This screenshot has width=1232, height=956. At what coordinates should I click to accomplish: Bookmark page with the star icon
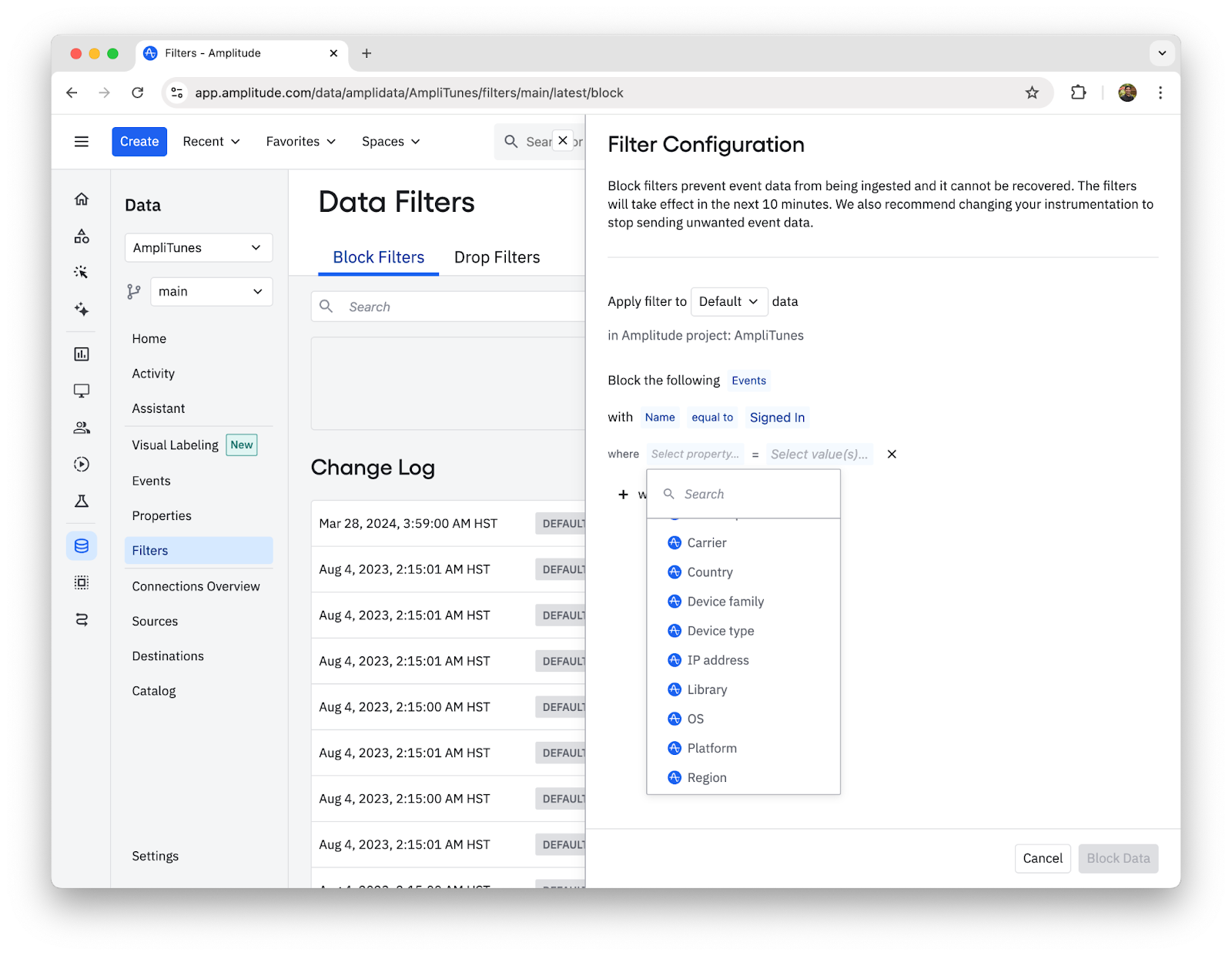pos(1032,93)
